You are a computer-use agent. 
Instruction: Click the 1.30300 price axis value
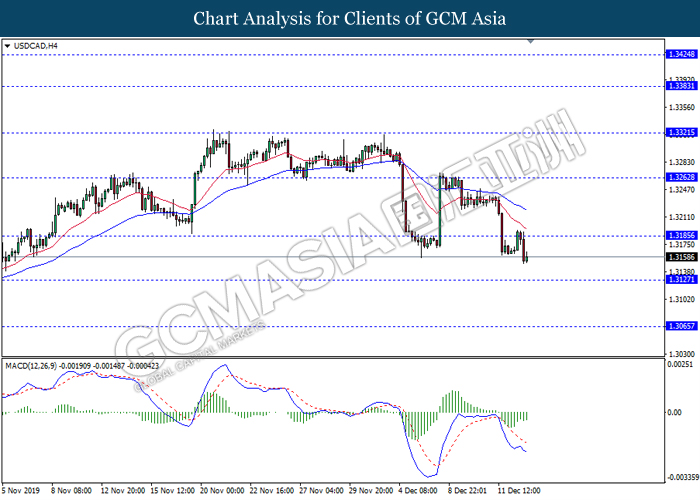coord(682,354)
